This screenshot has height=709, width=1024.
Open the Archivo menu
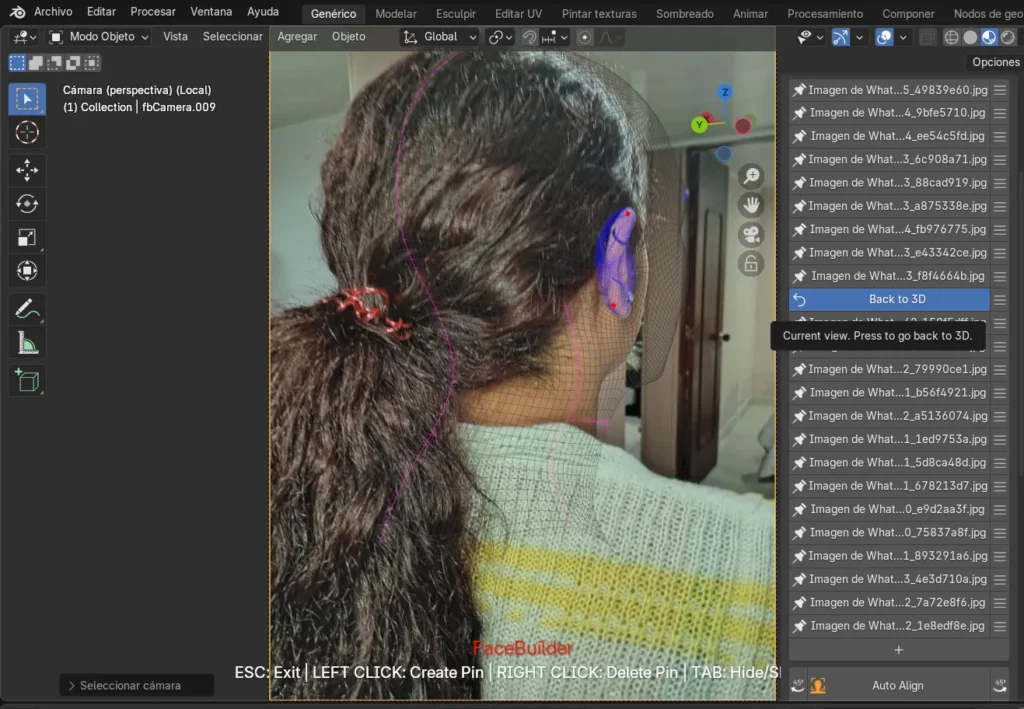(53, 12)
